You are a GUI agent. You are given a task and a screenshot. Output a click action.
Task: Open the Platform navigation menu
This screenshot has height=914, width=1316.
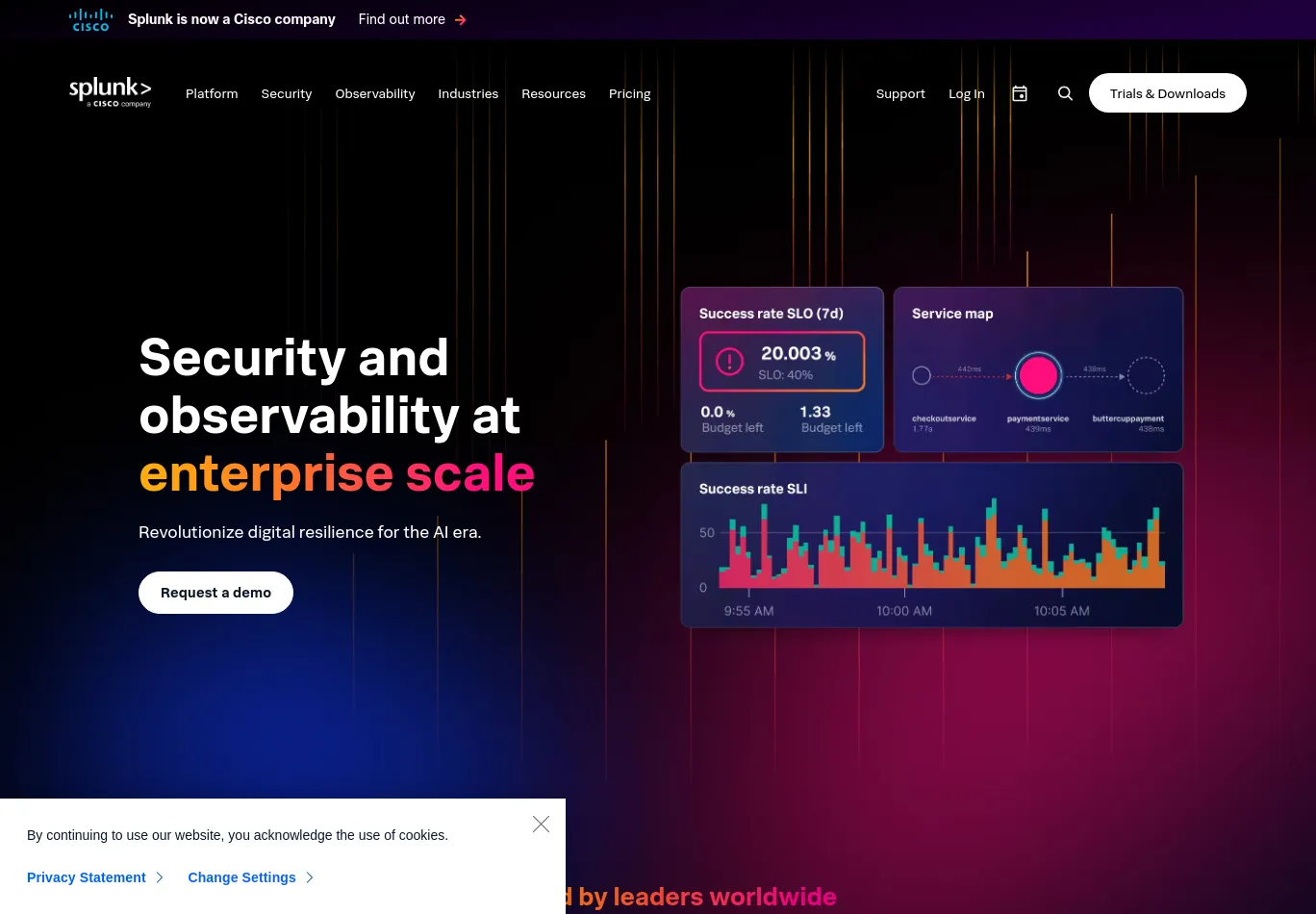tap(212, 93)
